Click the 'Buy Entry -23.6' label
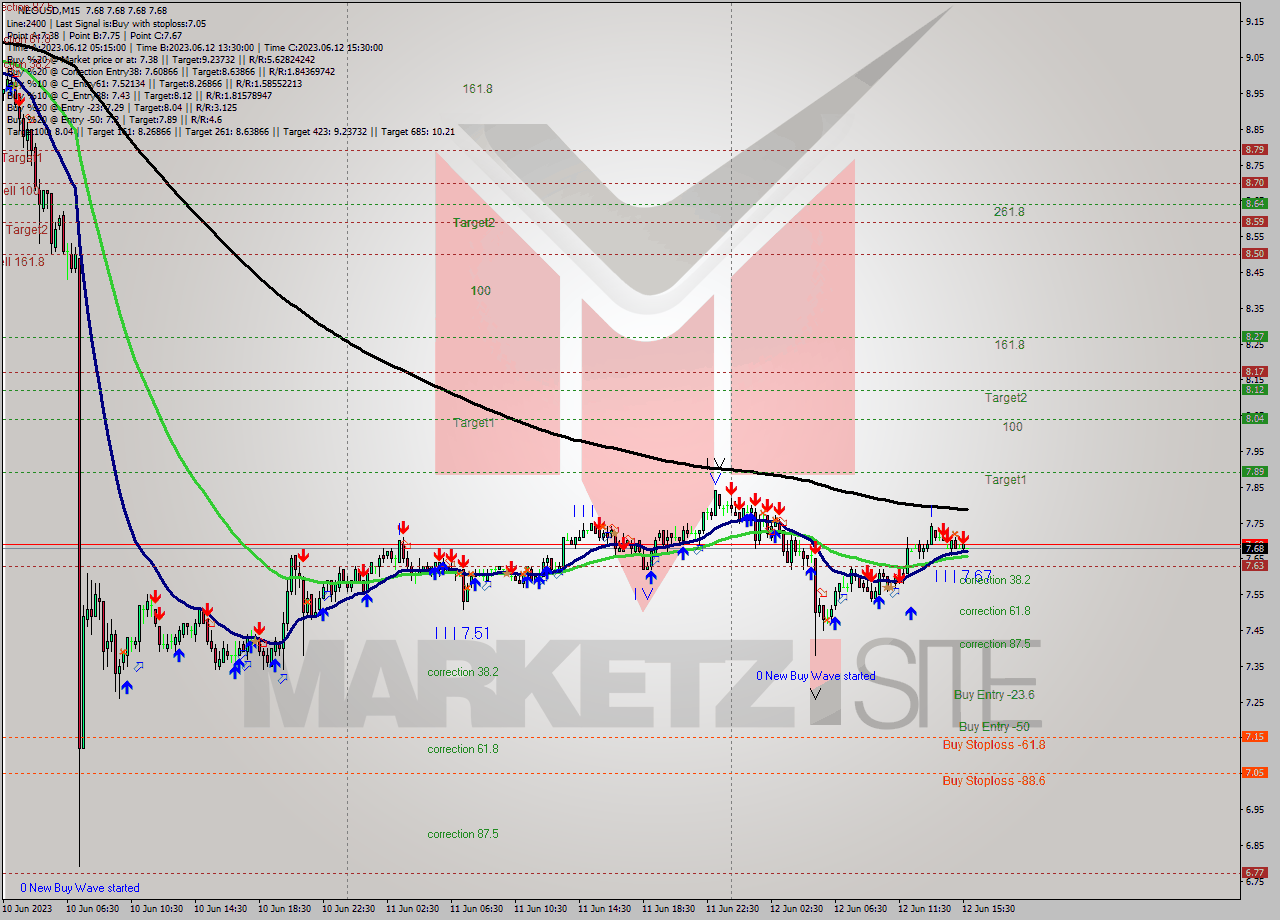This screenshot has width=1280, height=920. click(x=994, y=694)
